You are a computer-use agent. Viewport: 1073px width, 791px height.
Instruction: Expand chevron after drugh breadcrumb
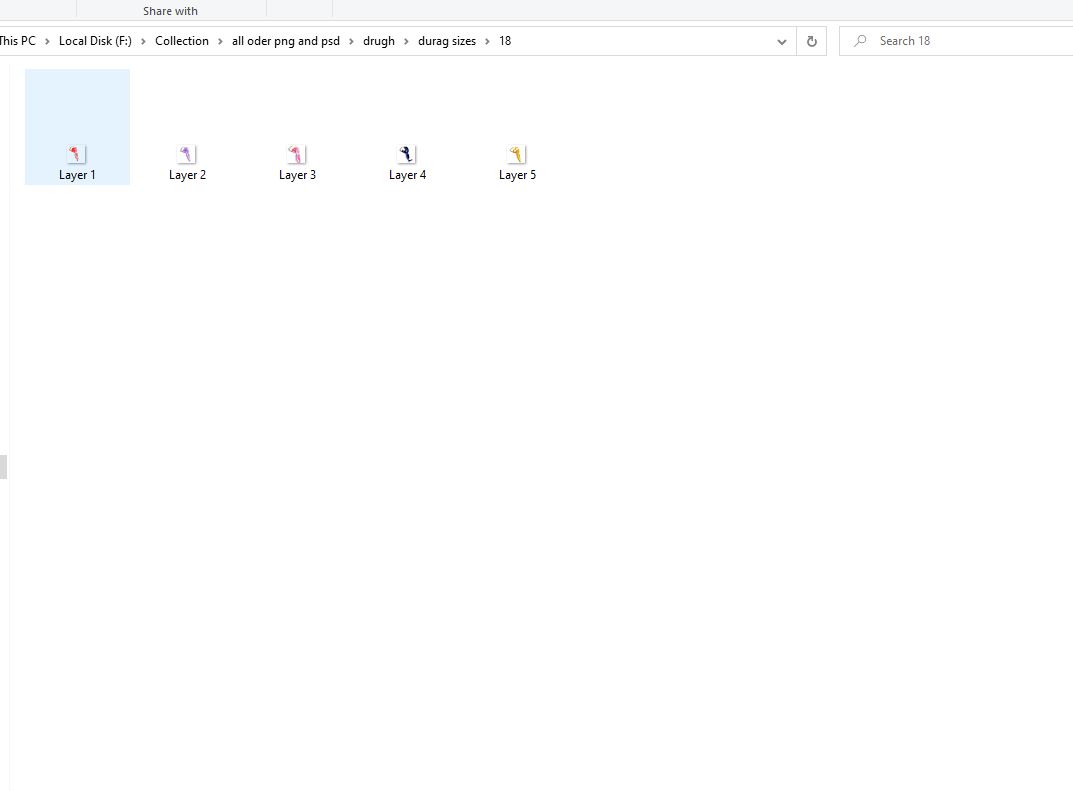tap(406, 42)
